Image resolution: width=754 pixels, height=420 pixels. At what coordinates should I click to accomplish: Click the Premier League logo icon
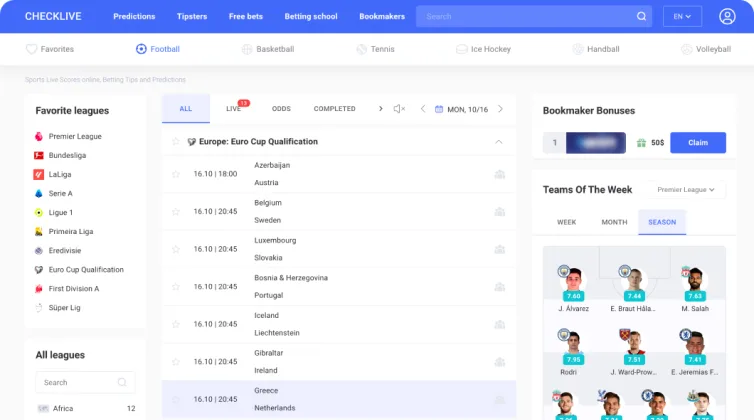(38, 137)
